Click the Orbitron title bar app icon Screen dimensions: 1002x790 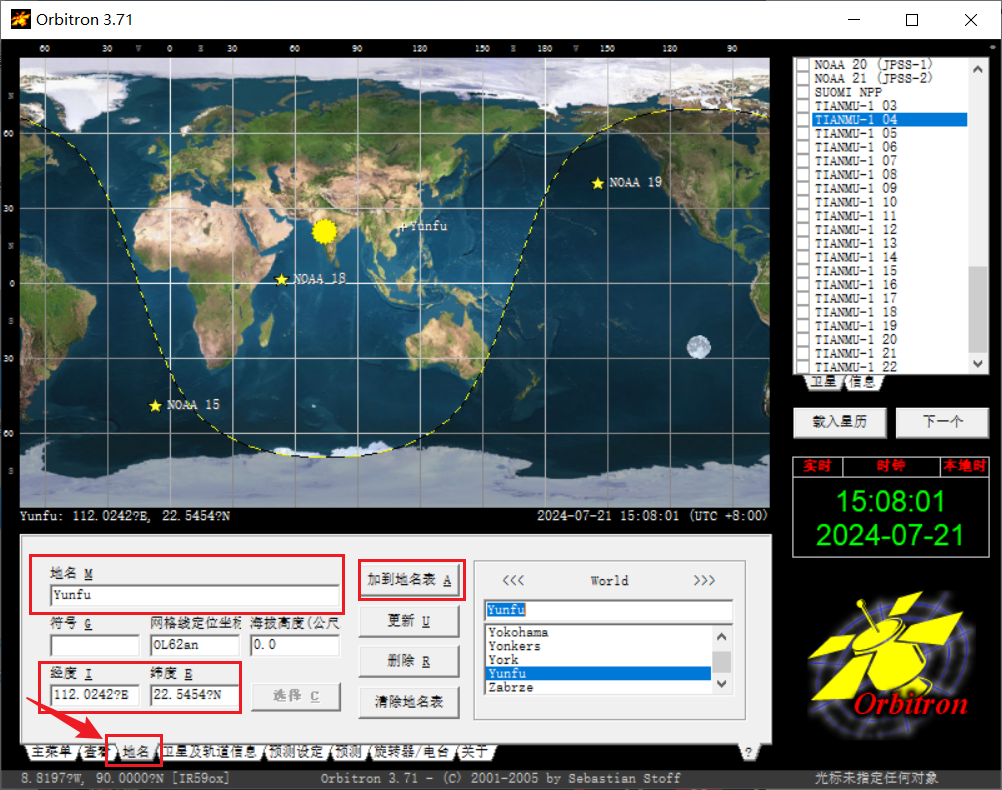pos(19,19)
